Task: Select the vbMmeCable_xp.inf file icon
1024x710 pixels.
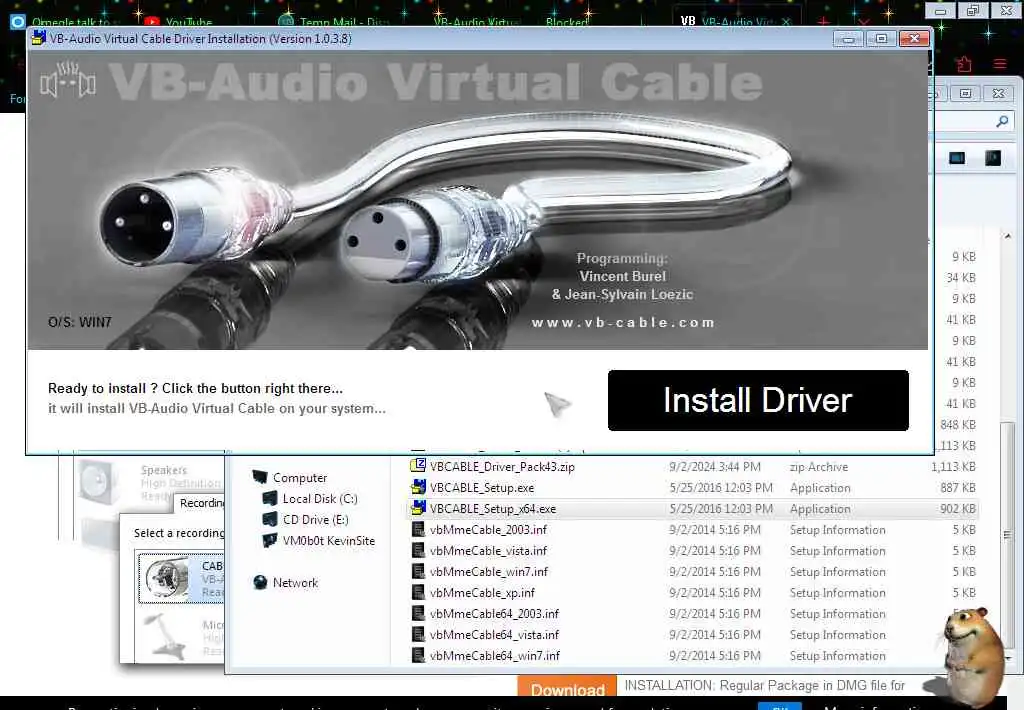Action: 418,592
